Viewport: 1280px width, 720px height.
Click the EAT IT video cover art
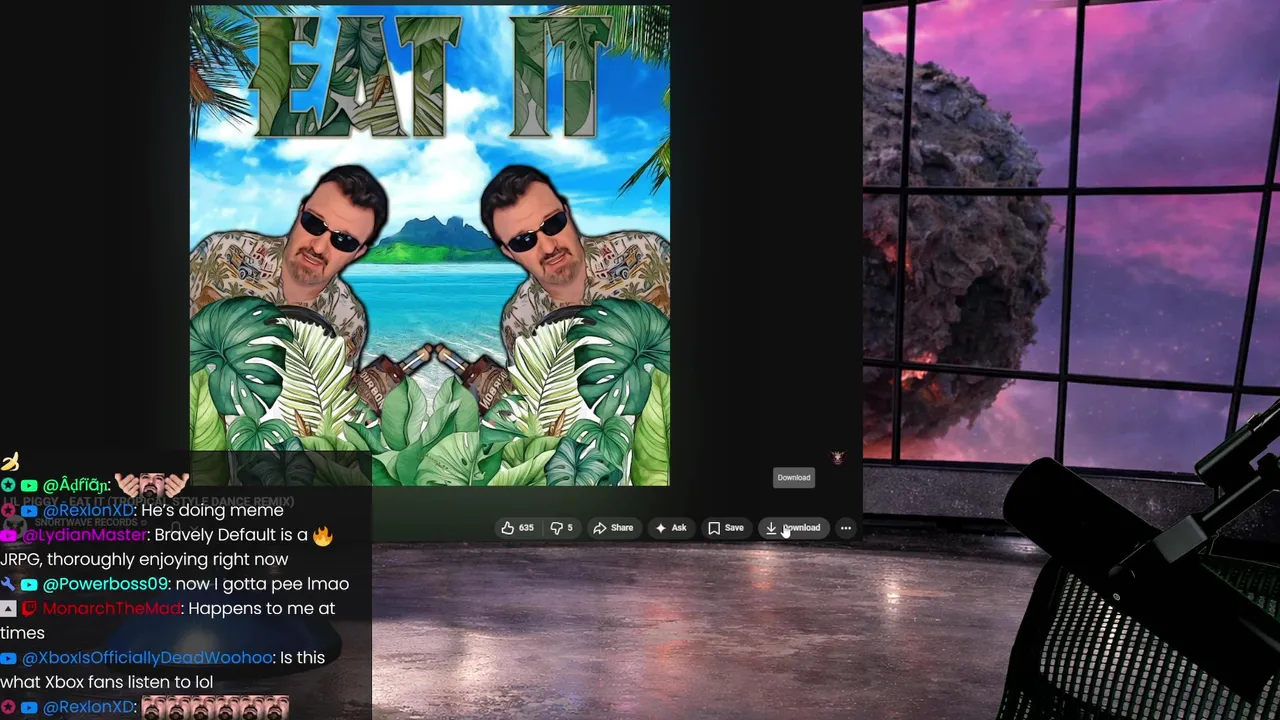pos(430,245)
